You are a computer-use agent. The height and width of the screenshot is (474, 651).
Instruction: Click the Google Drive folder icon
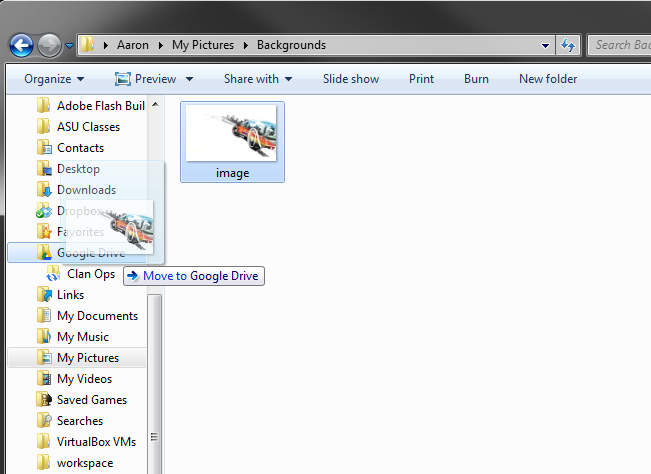[44, 253]
